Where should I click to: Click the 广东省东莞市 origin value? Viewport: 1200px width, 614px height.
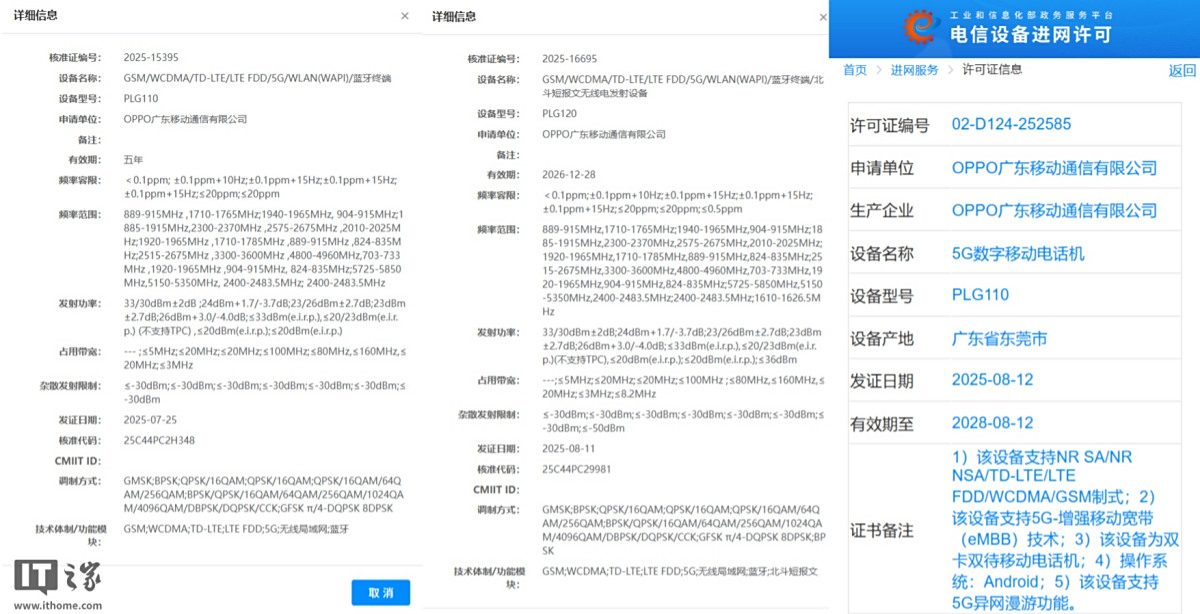pos(999,338)
